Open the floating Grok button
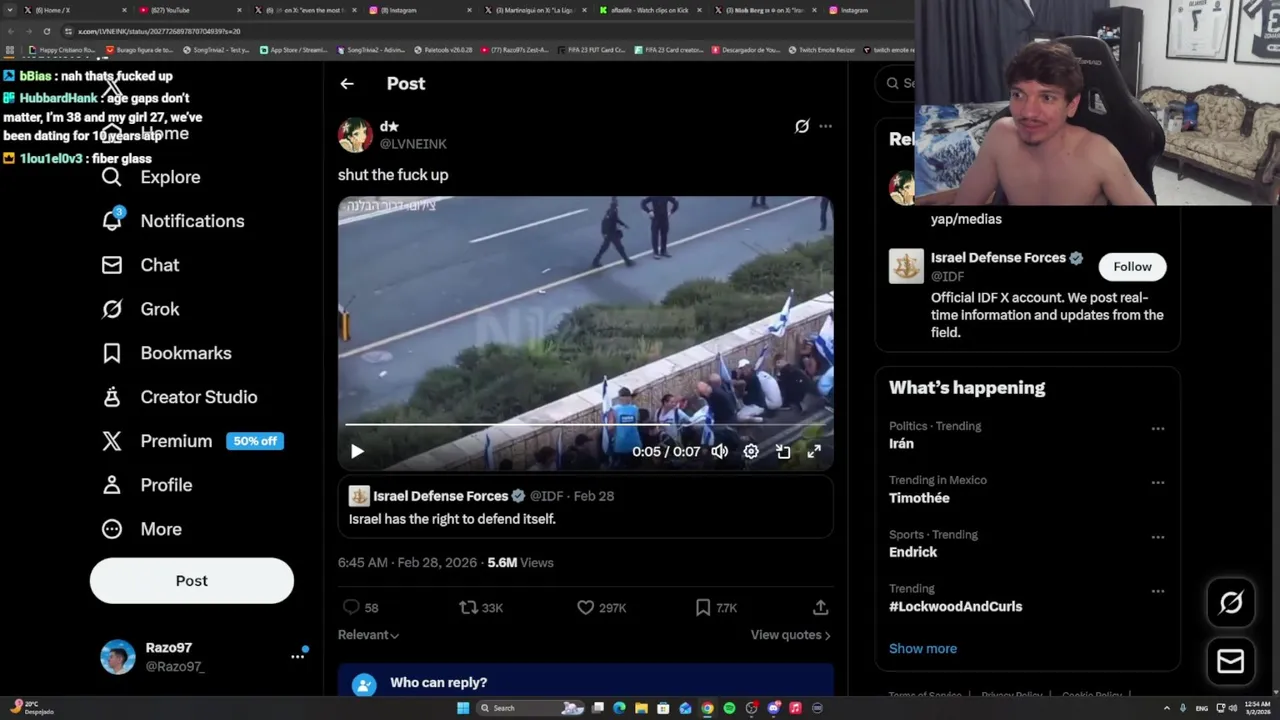Image resolution: width=1280 pixels, height=720 pixels. point(1231,603)
